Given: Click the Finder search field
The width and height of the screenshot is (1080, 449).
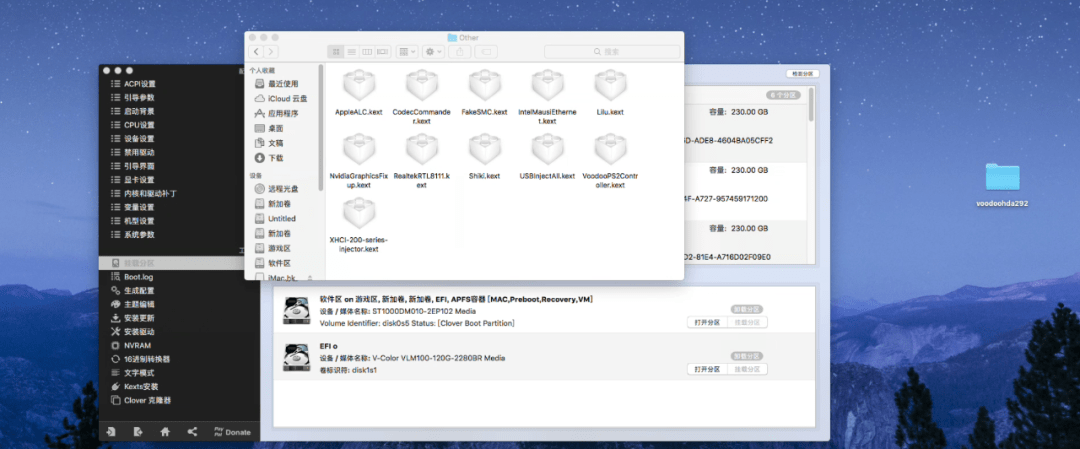Looking at the screenshot, I should tap(612, 52).
